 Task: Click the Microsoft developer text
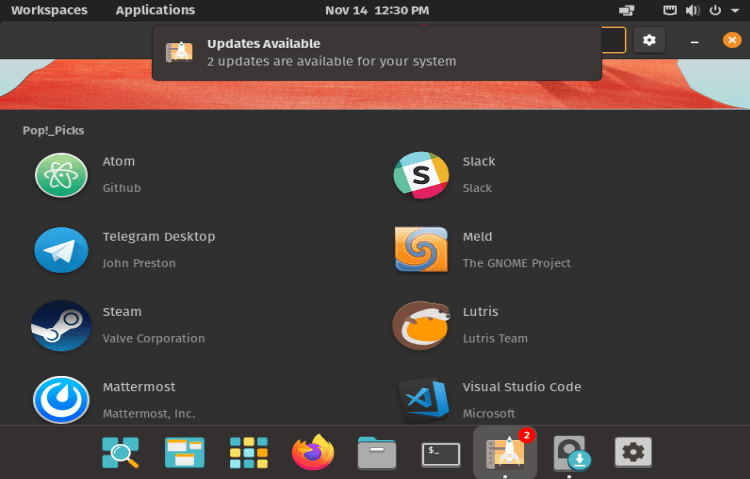click(489, 413)
